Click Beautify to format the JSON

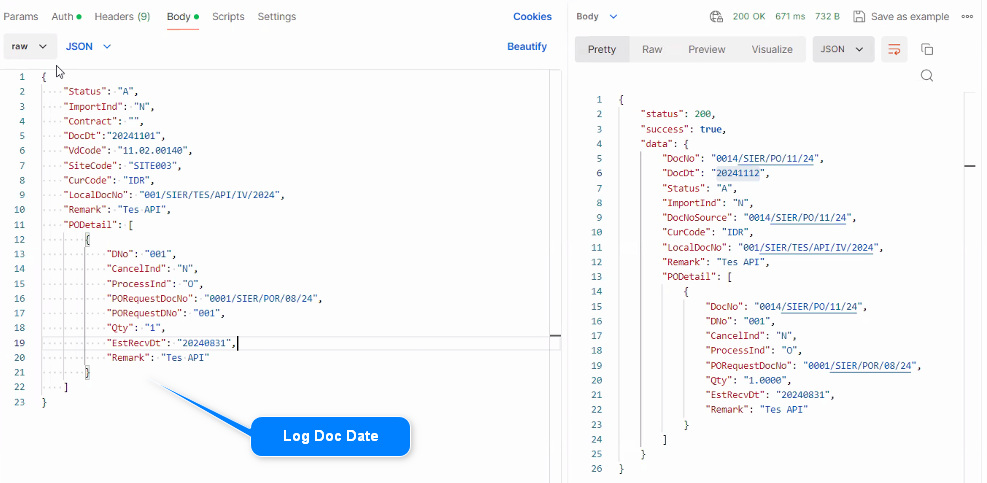pyautogui.click(x=527, y=46)
